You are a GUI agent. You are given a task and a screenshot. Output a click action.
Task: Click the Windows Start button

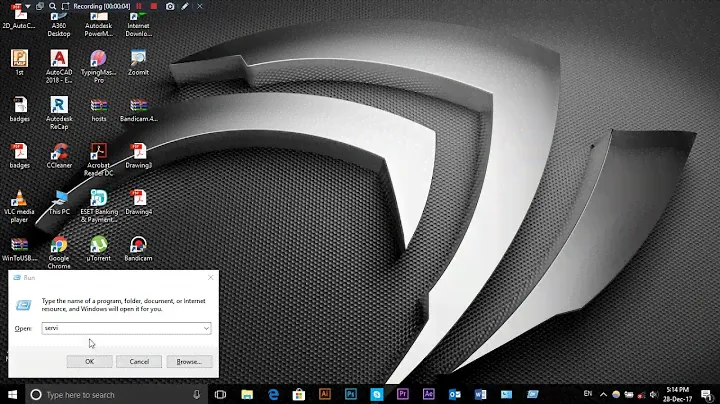[13, 394]
